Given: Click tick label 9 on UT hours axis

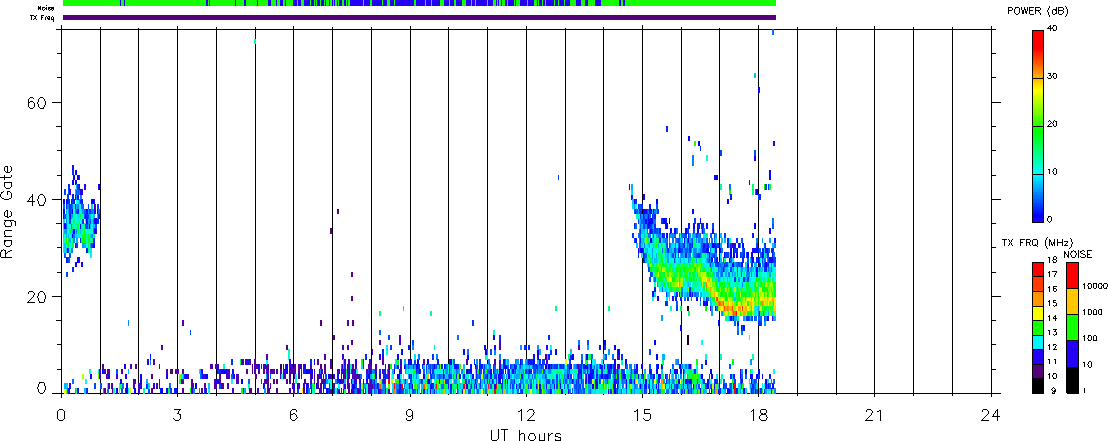Looking at the screenshot, I should [410, 415].
